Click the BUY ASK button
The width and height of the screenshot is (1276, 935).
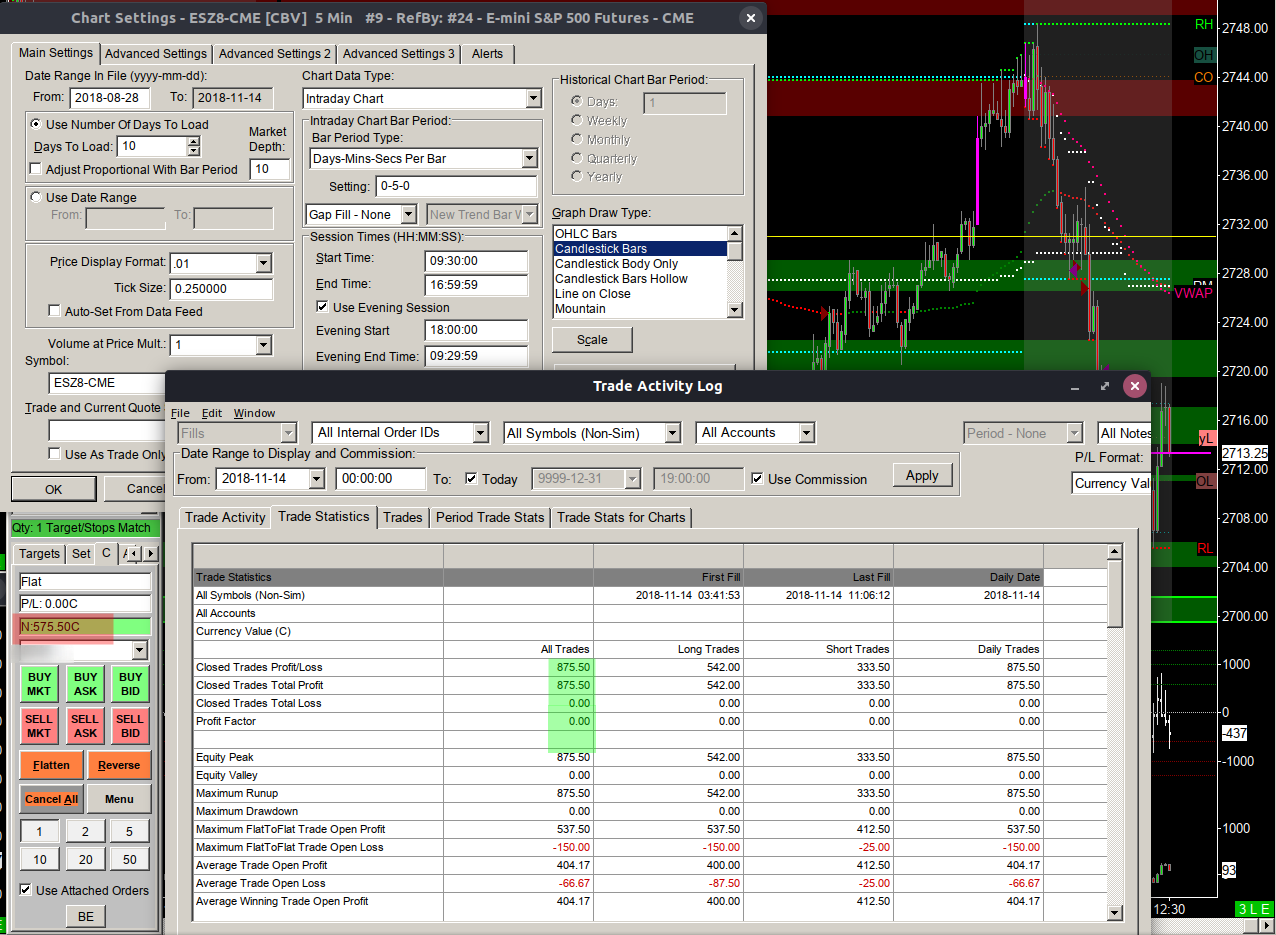(85, 685)
